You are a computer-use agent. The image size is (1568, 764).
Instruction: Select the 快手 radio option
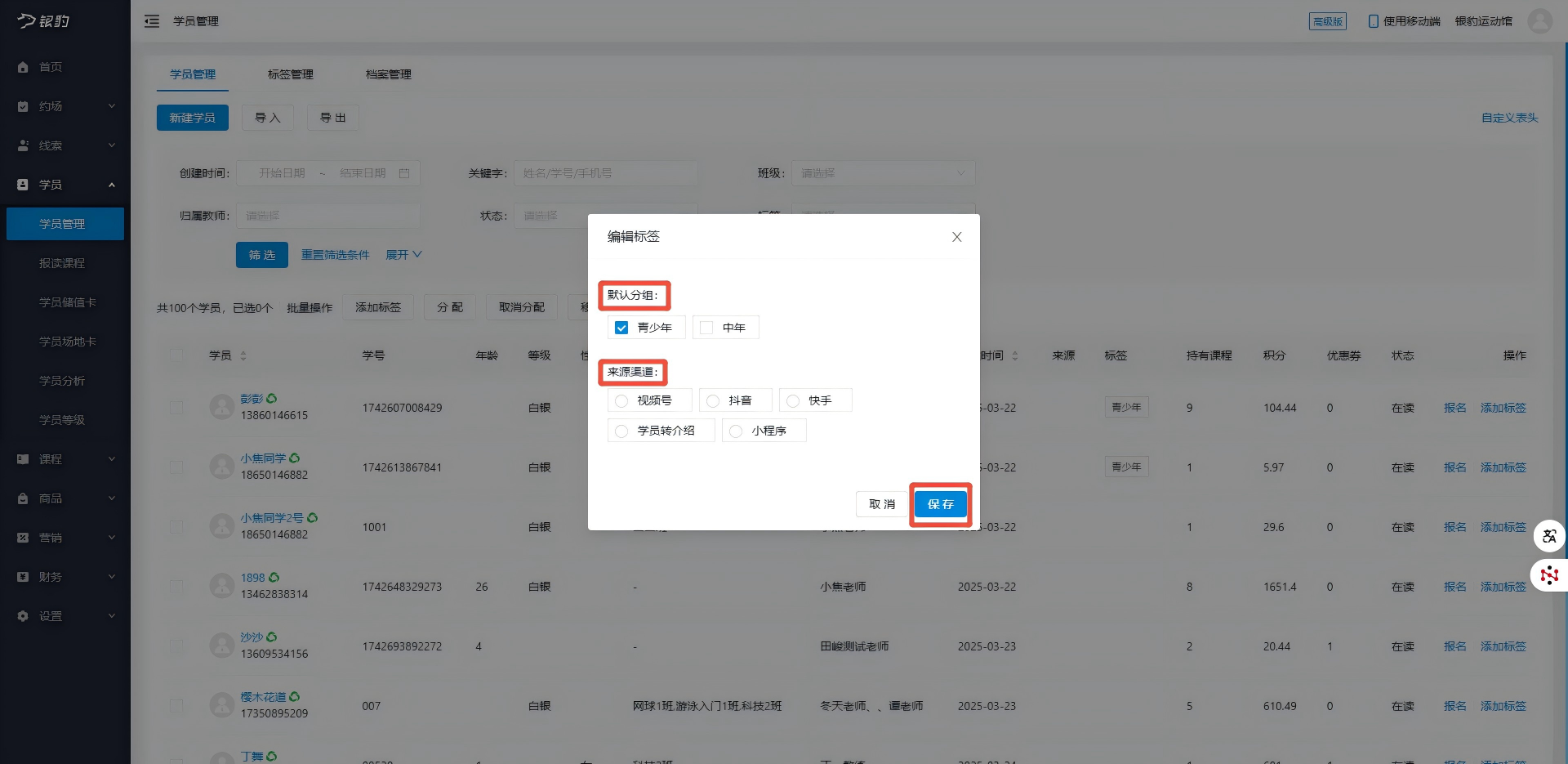(x=793, y=401)
